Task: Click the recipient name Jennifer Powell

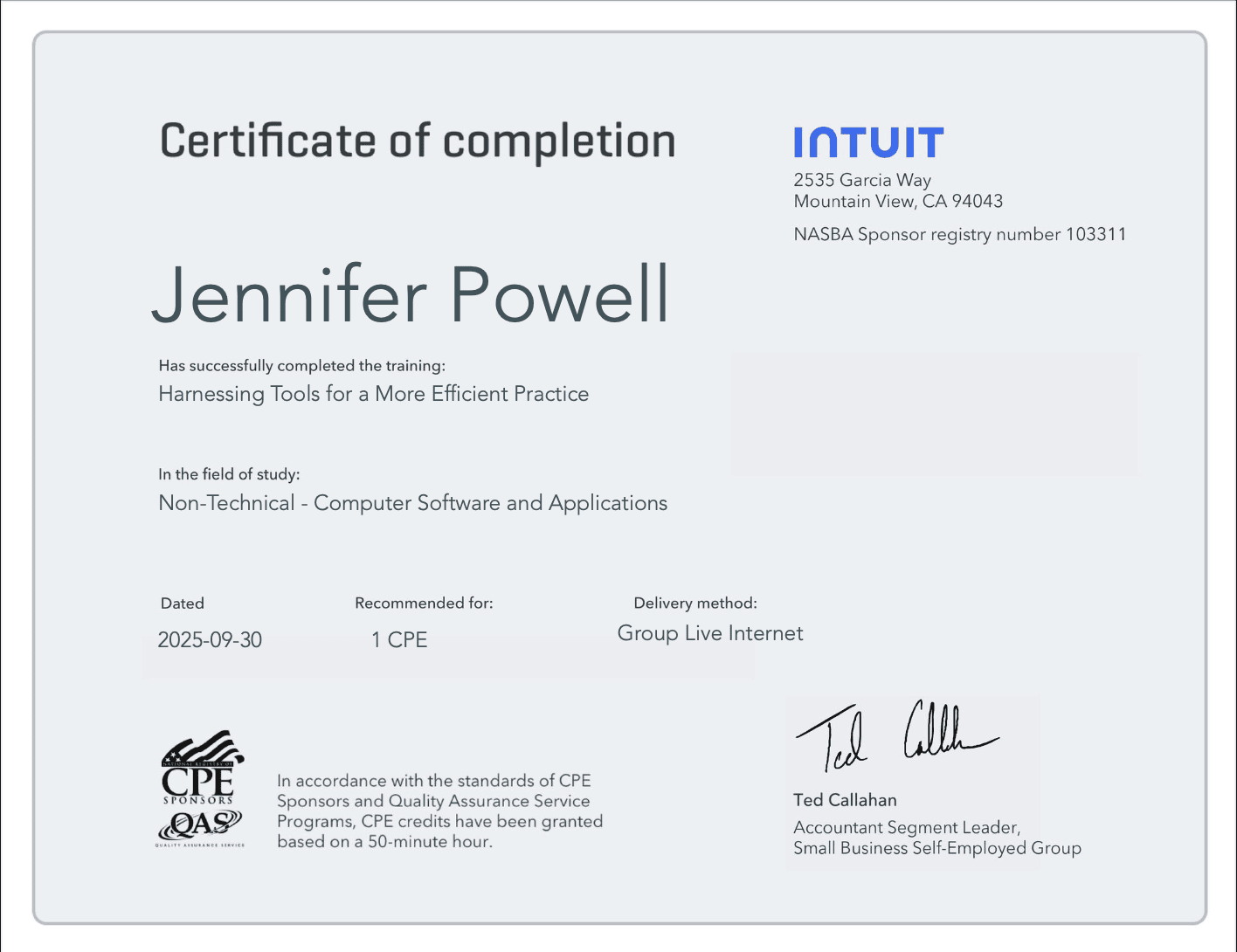Action: (411, 295)
